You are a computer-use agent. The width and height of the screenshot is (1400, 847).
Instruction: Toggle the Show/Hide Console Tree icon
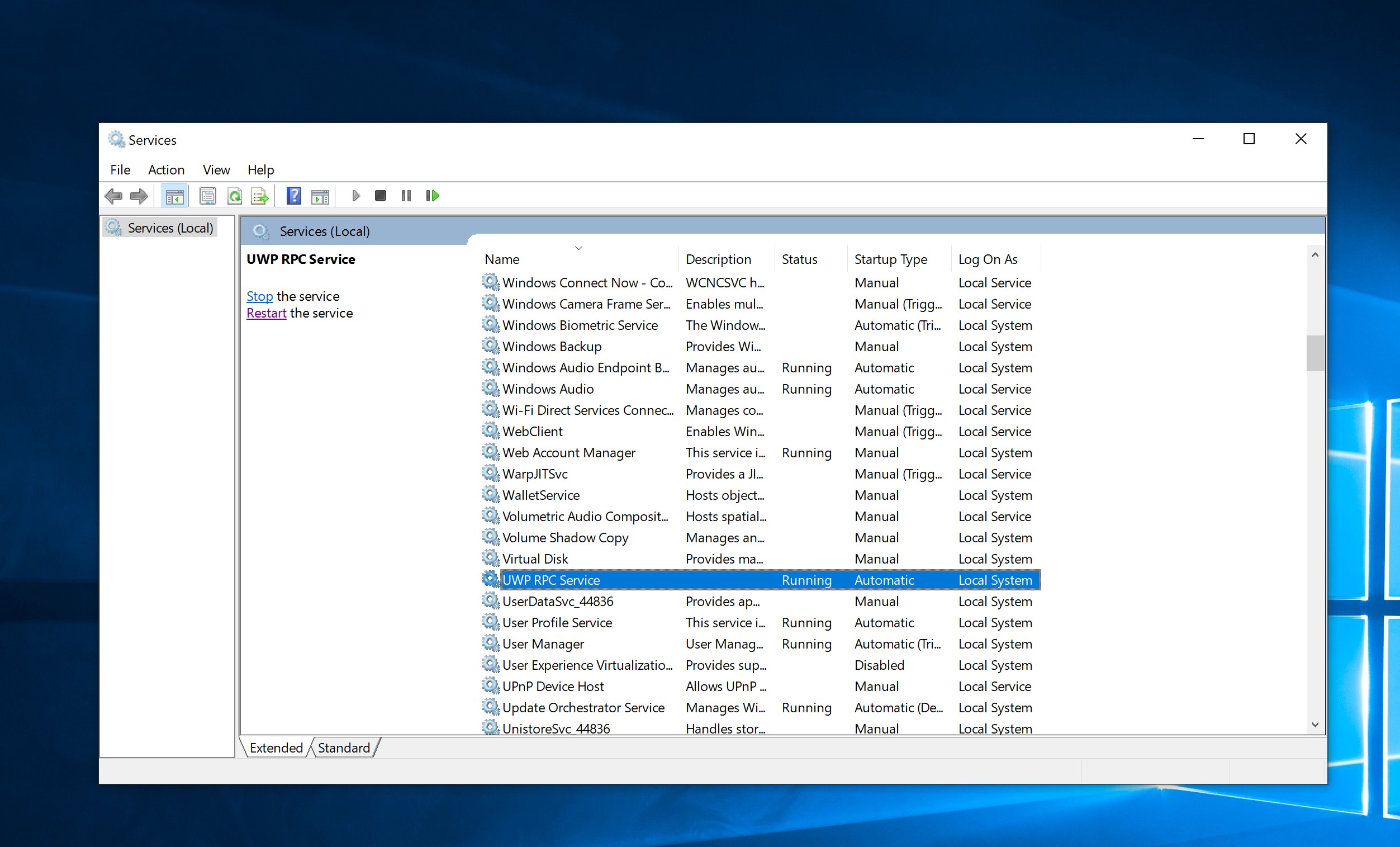tap(174, 196)
